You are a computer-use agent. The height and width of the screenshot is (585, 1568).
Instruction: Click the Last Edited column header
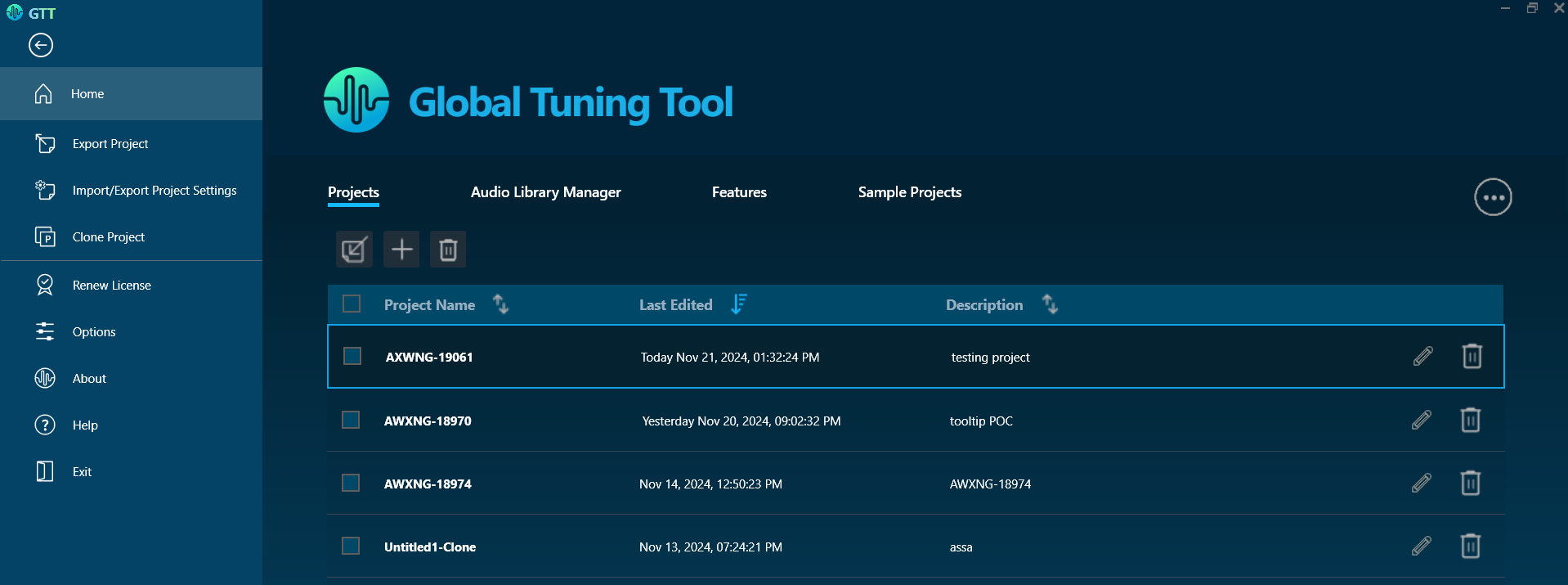[x=675, y=305]
